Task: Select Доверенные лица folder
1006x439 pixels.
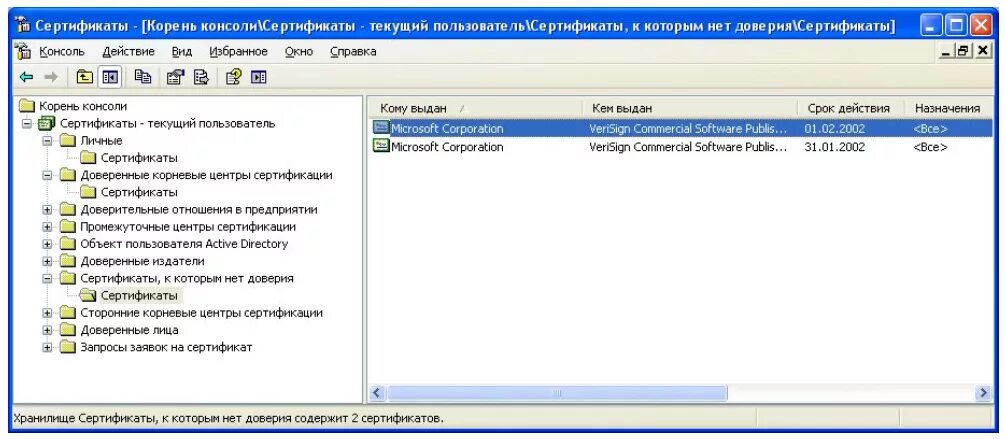Action: click(129, 331)
